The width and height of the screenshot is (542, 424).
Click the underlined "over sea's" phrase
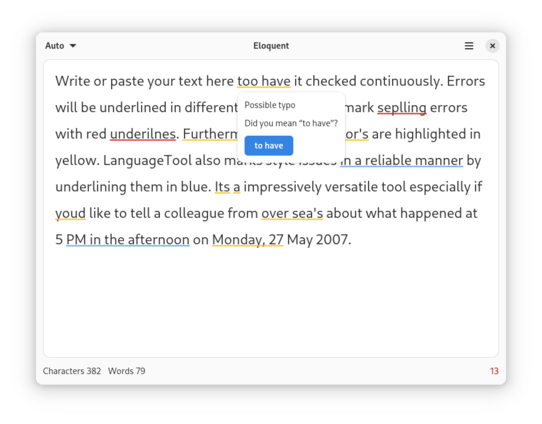click(292, 213)
